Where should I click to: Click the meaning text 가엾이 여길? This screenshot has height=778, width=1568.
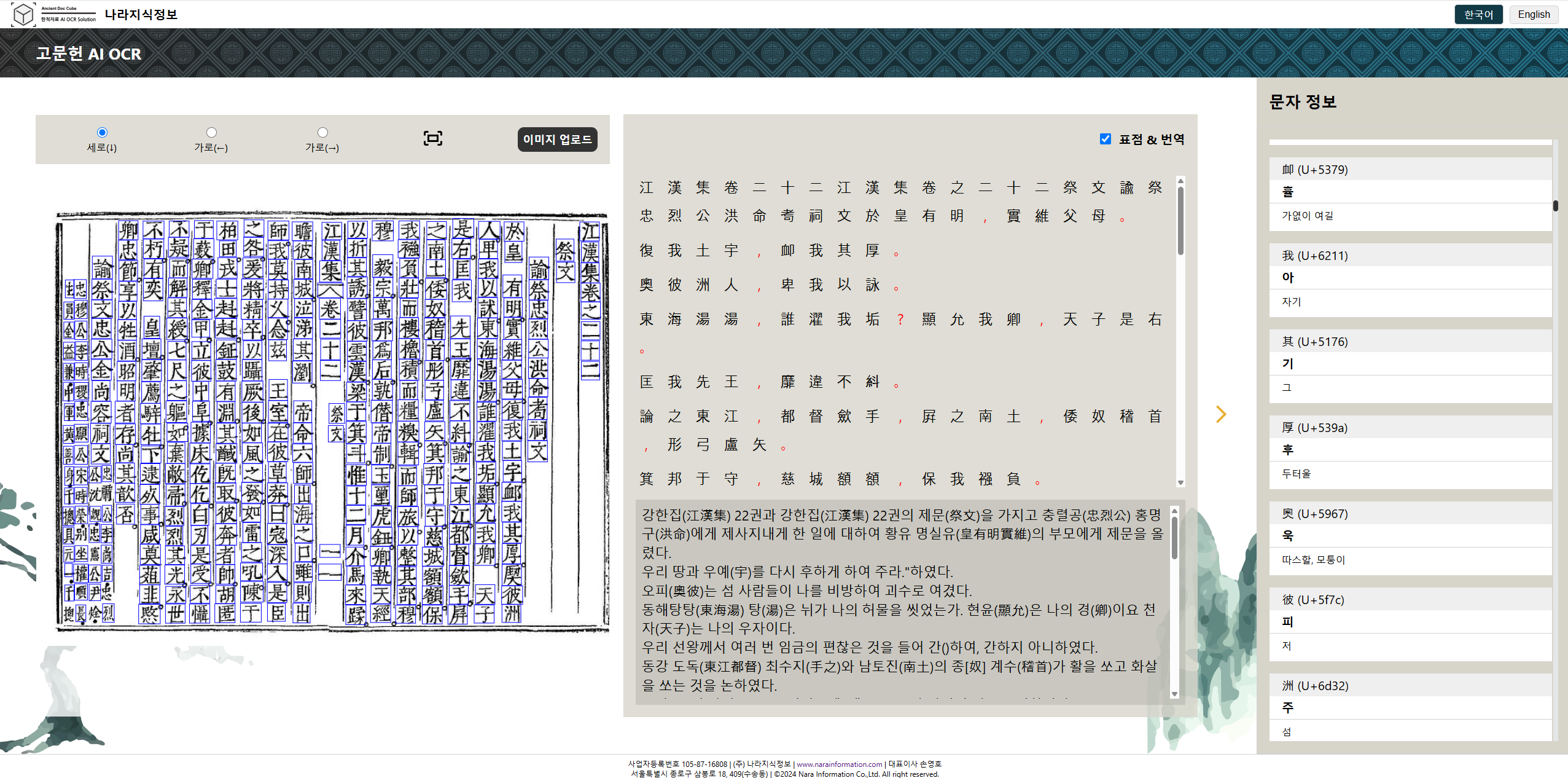coord(1308,216)
